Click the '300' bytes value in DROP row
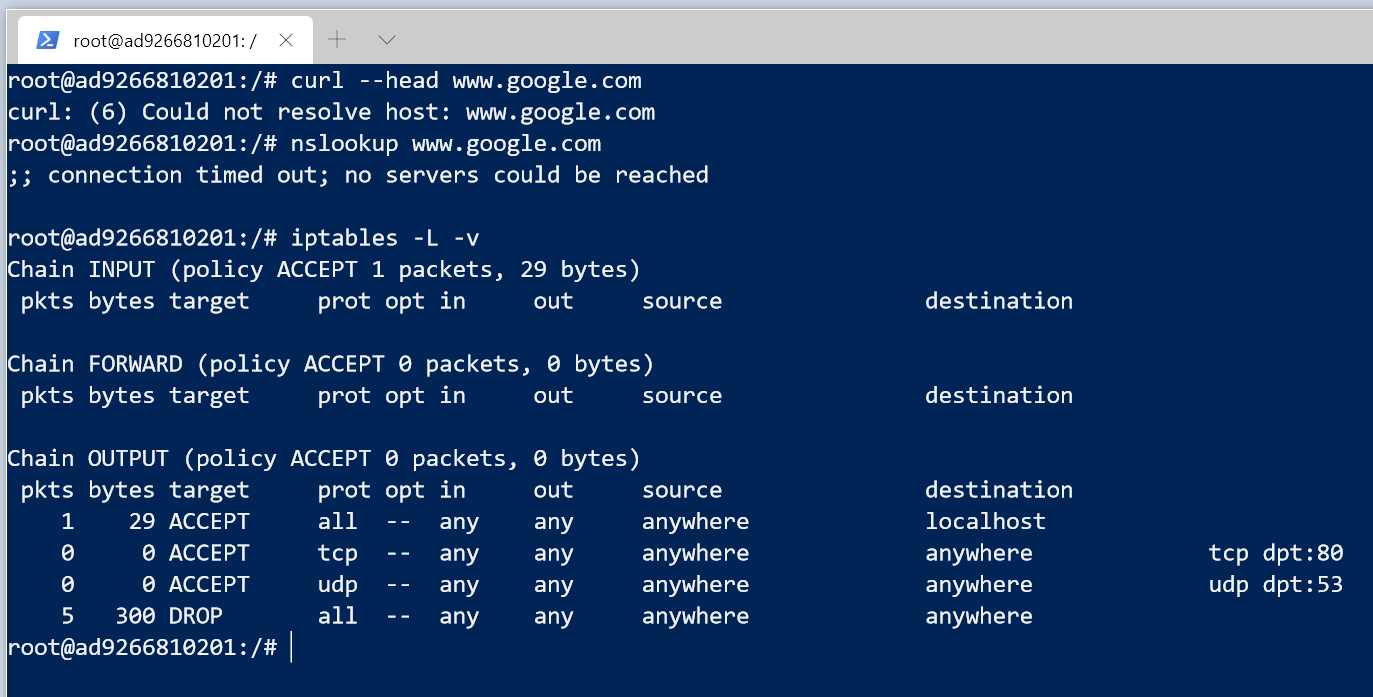The width and height of the screenshot is (1373, 697). tap(135, 616)
